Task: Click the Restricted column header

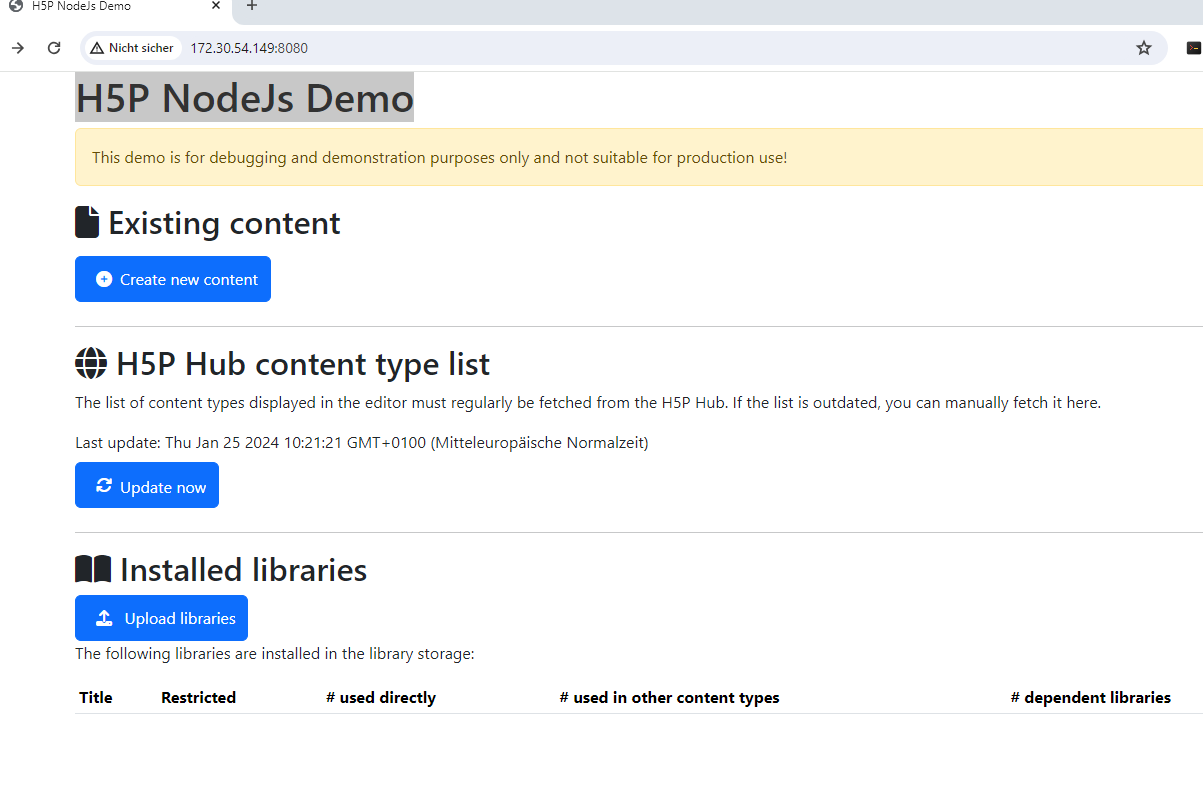Action: click(198, 697)
